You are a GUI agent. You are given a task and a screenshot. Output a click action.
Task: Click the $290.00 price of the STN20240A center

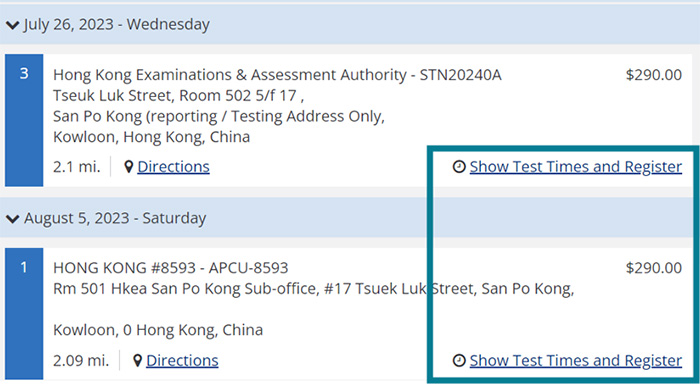click(654, 75)
